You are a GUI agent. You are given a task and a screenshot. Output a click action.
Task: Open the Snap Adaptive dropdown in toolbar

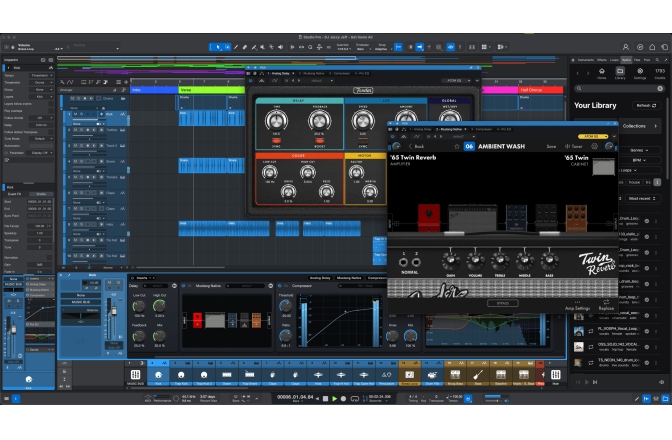(x=382, y=48)
